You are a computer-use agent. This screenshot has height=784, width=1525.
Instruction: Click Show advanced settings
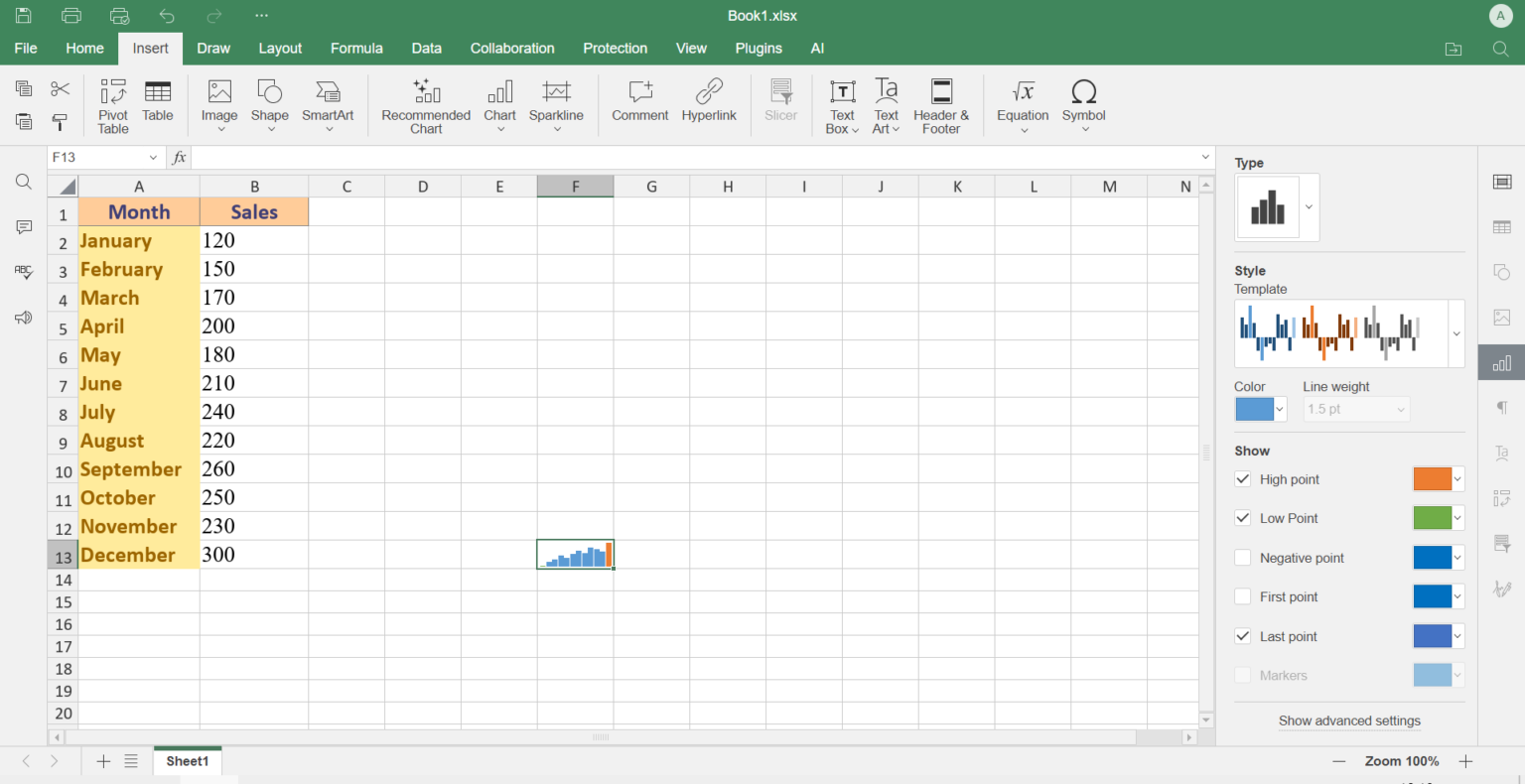coord(1349,720)
